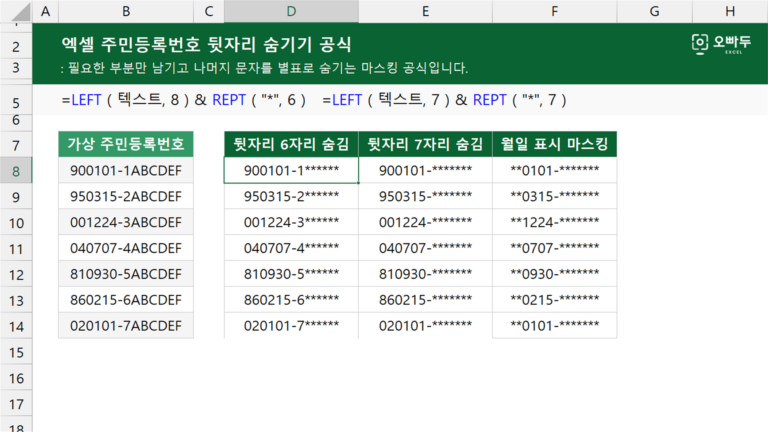
Task: Select cell 040707-4ABCDEF
Action: coord(126,248)
